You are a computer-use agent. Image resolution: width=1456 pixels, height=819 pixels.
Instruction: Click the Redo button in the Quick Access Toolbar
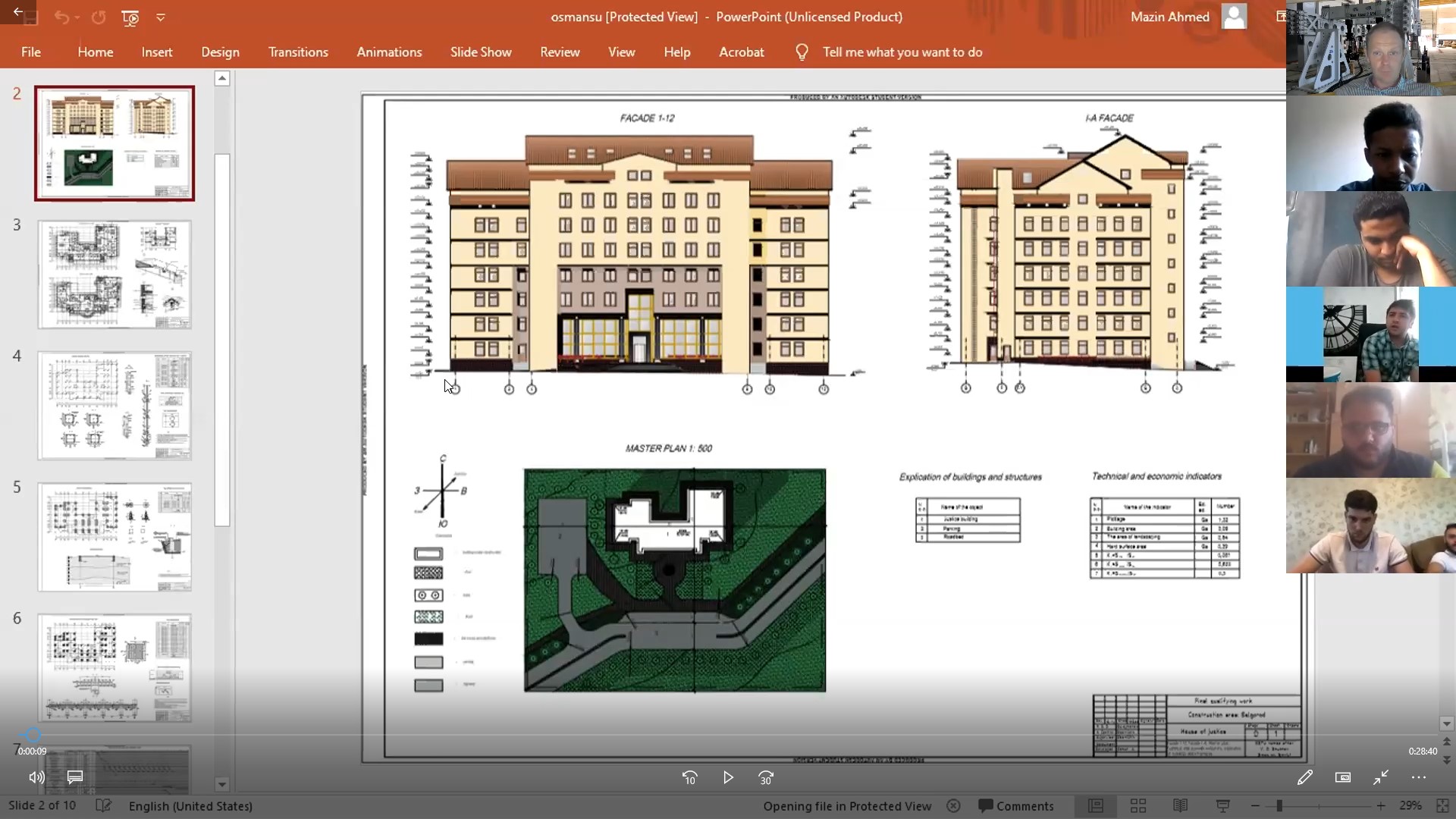pyautogui.click(x=99, y=17)
